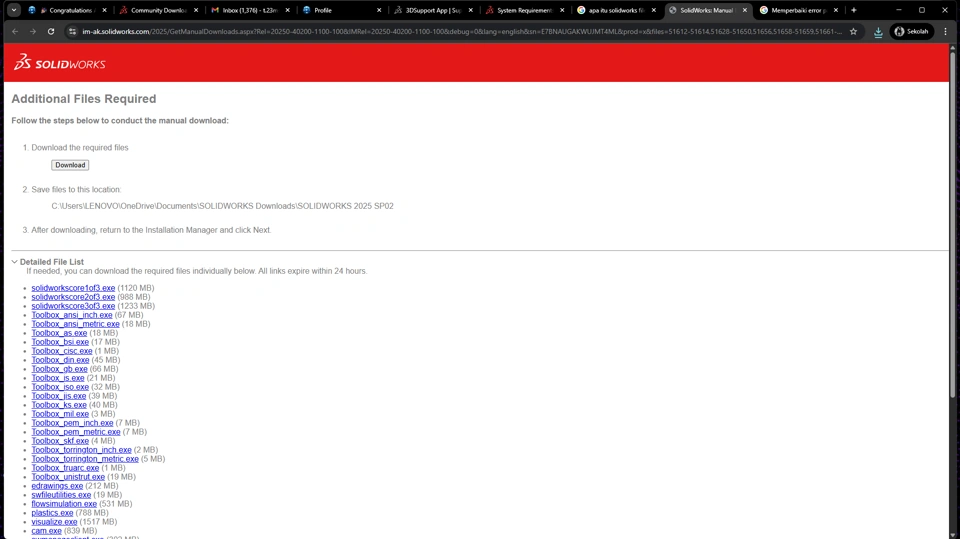Download Toolbox_unistrut.exe
Viewport: 960px width, 539px height.
click(68, 477)
